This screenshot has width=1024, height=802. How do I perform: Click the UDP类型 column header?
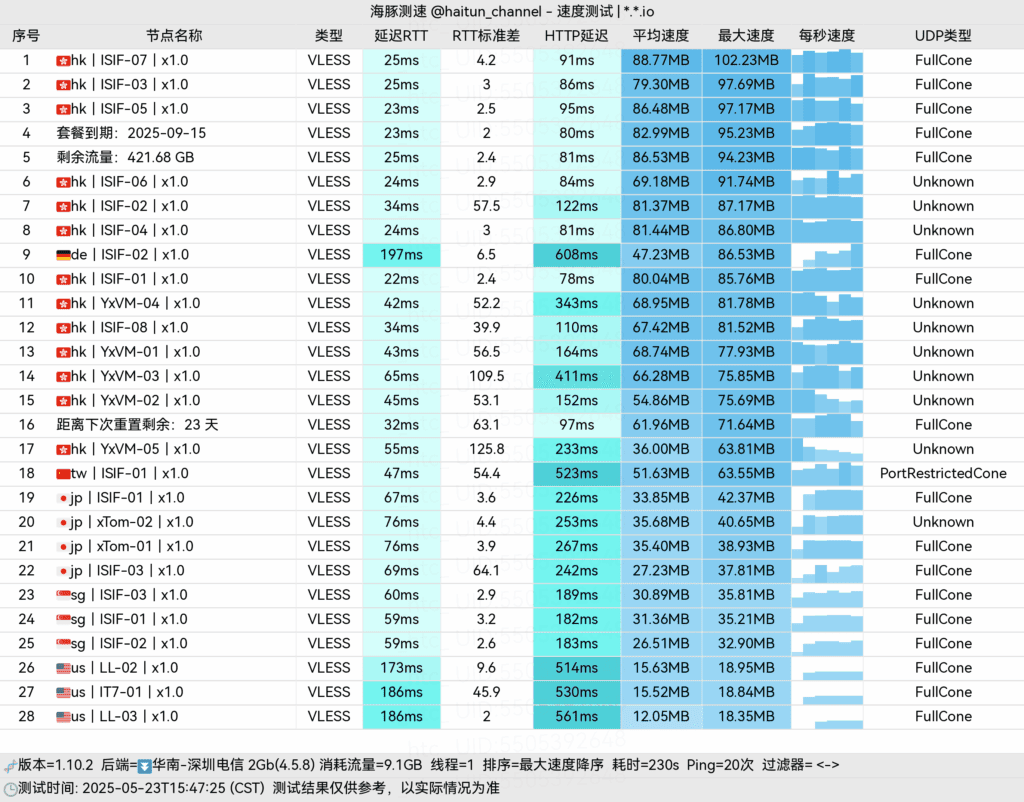point(943,36)
